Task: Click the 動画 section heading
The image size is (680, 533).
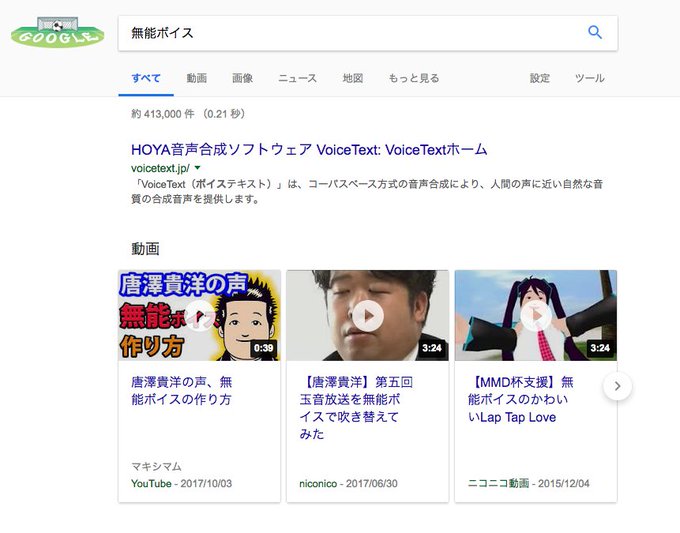Action: click(145, 249)
